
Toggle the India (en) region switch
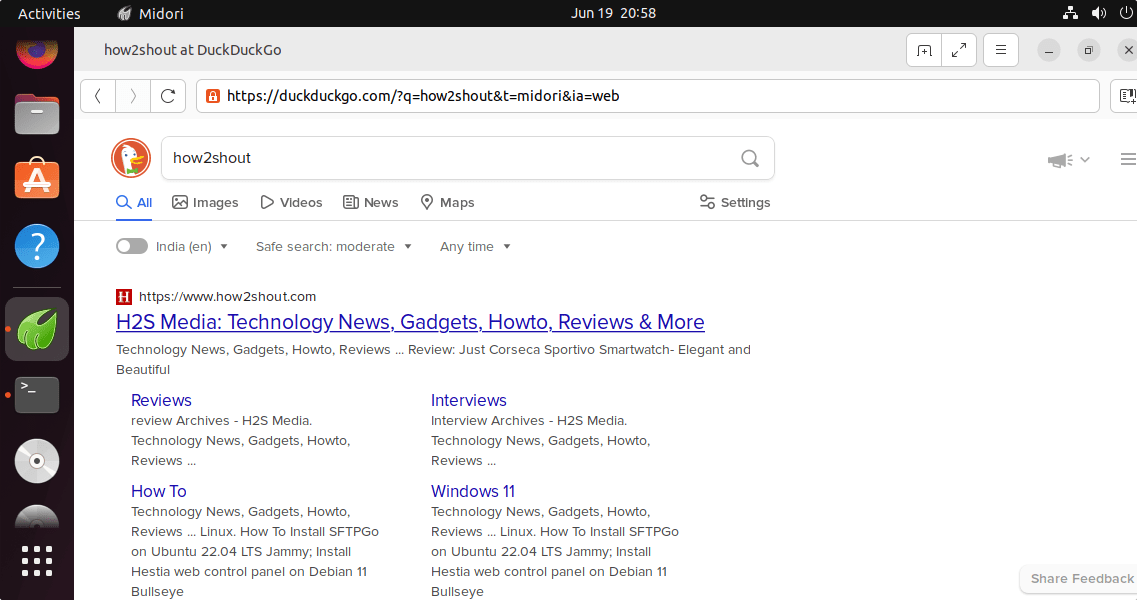tap(131, 246)
